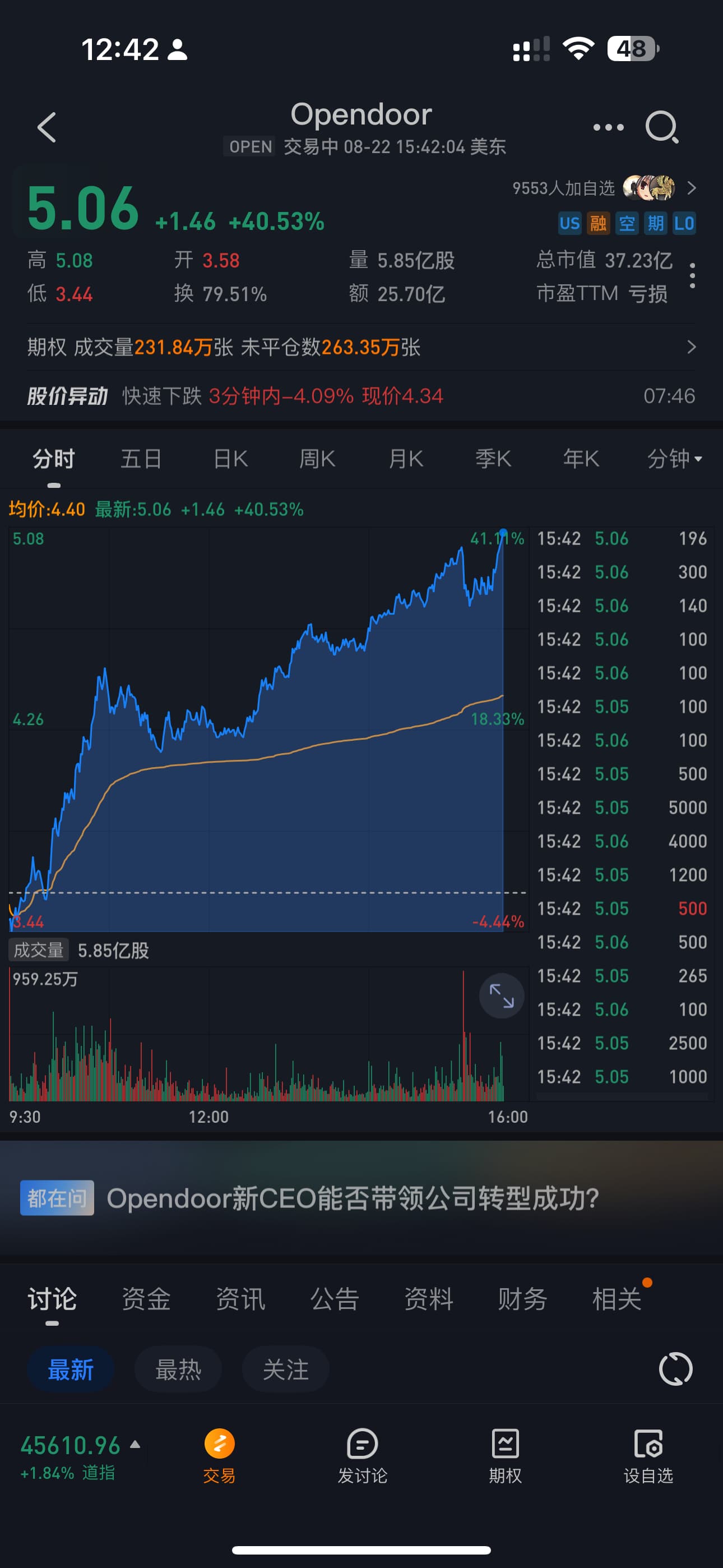
Task: Tap the 5000-share trade row
Action: [622, 808]
